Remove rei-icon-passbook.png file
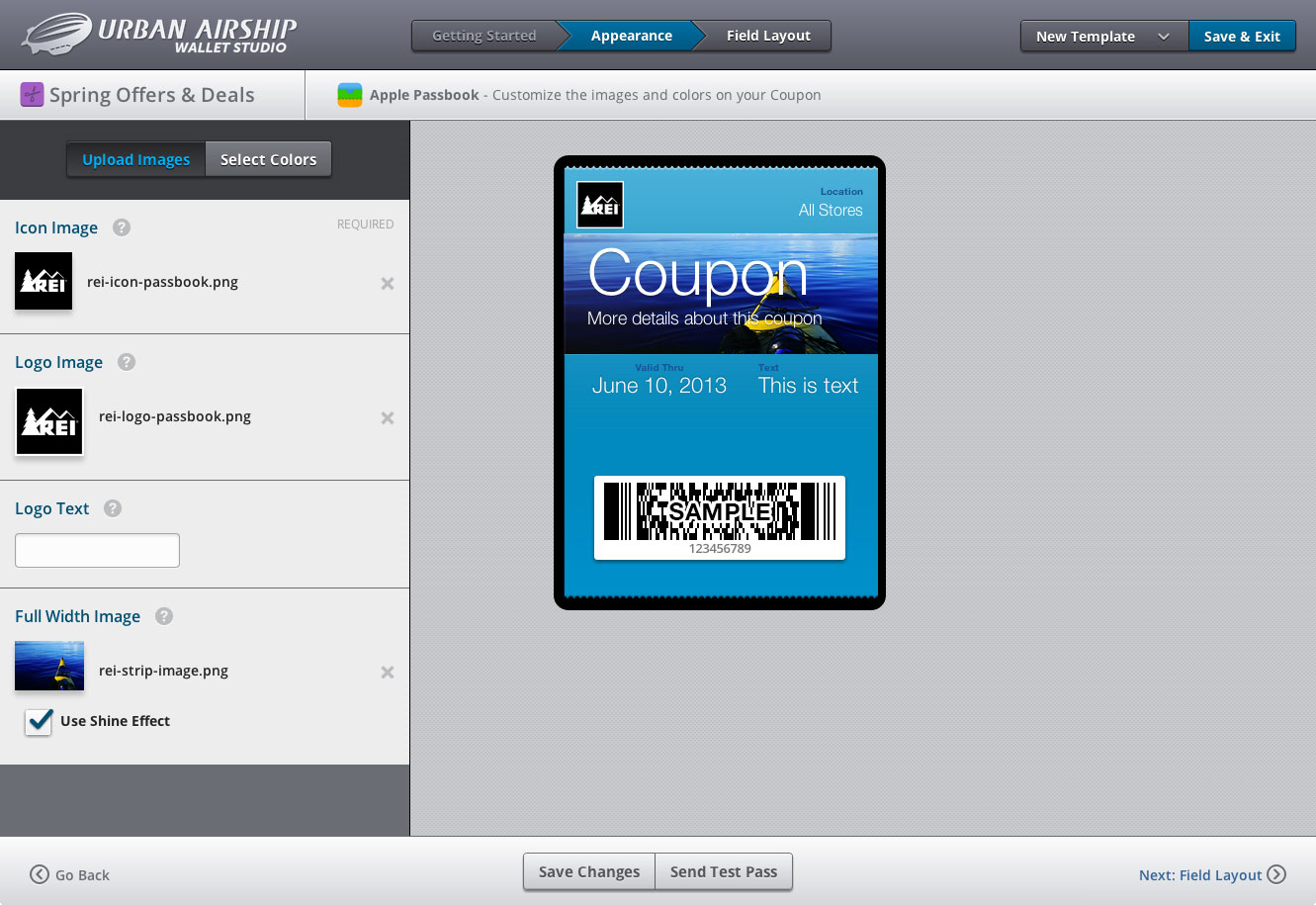The height and width of the screenshot is (905, 1316). [388, 284]
